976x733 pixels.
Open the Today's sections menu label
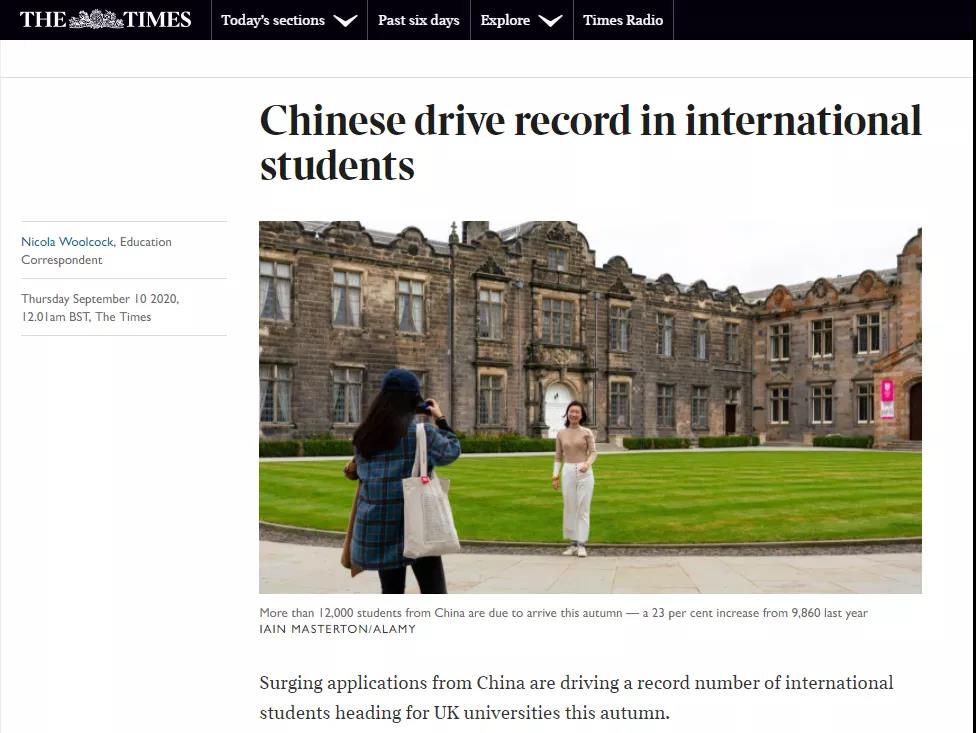272,20
